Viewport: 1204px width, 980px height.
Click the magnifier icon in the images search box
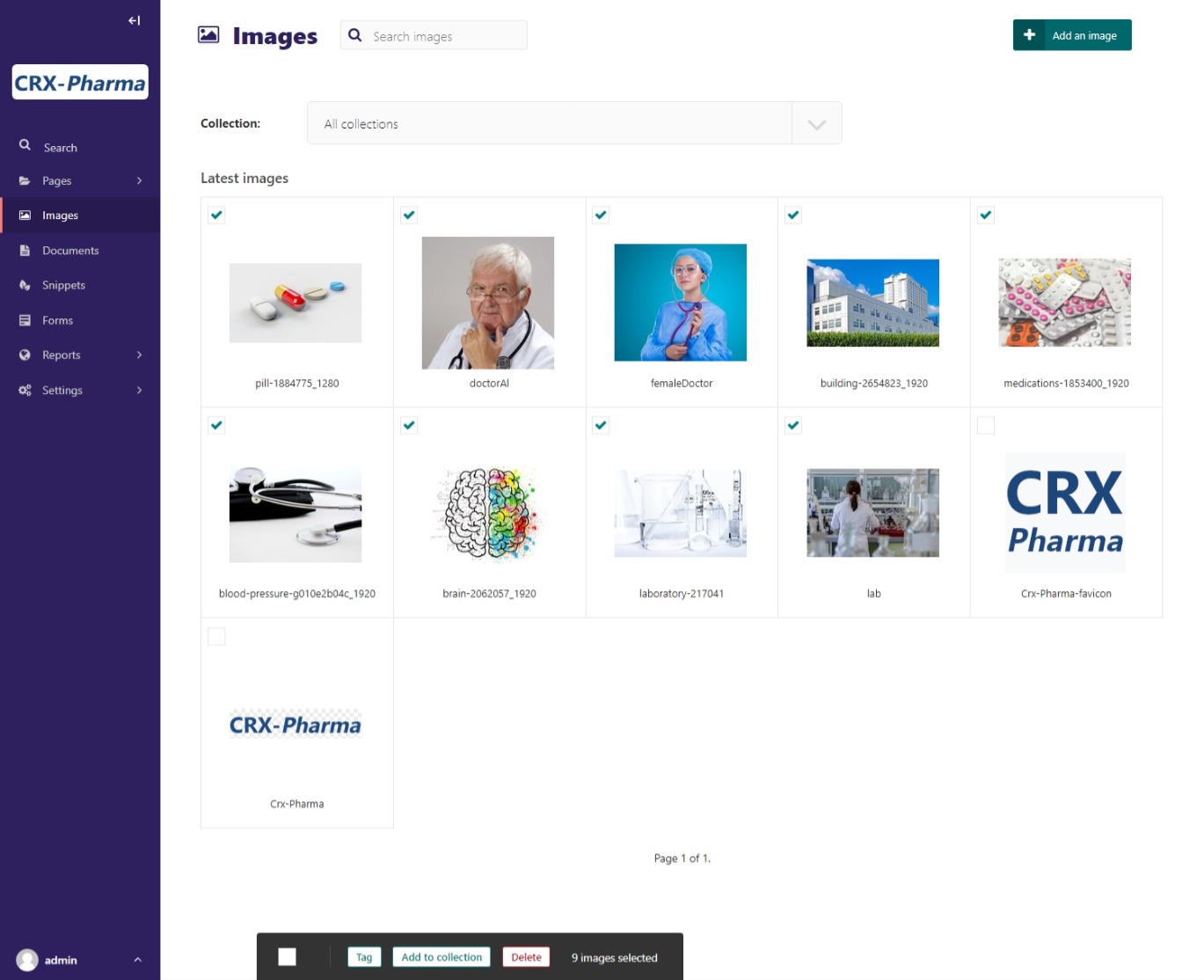tap(355, 35)
